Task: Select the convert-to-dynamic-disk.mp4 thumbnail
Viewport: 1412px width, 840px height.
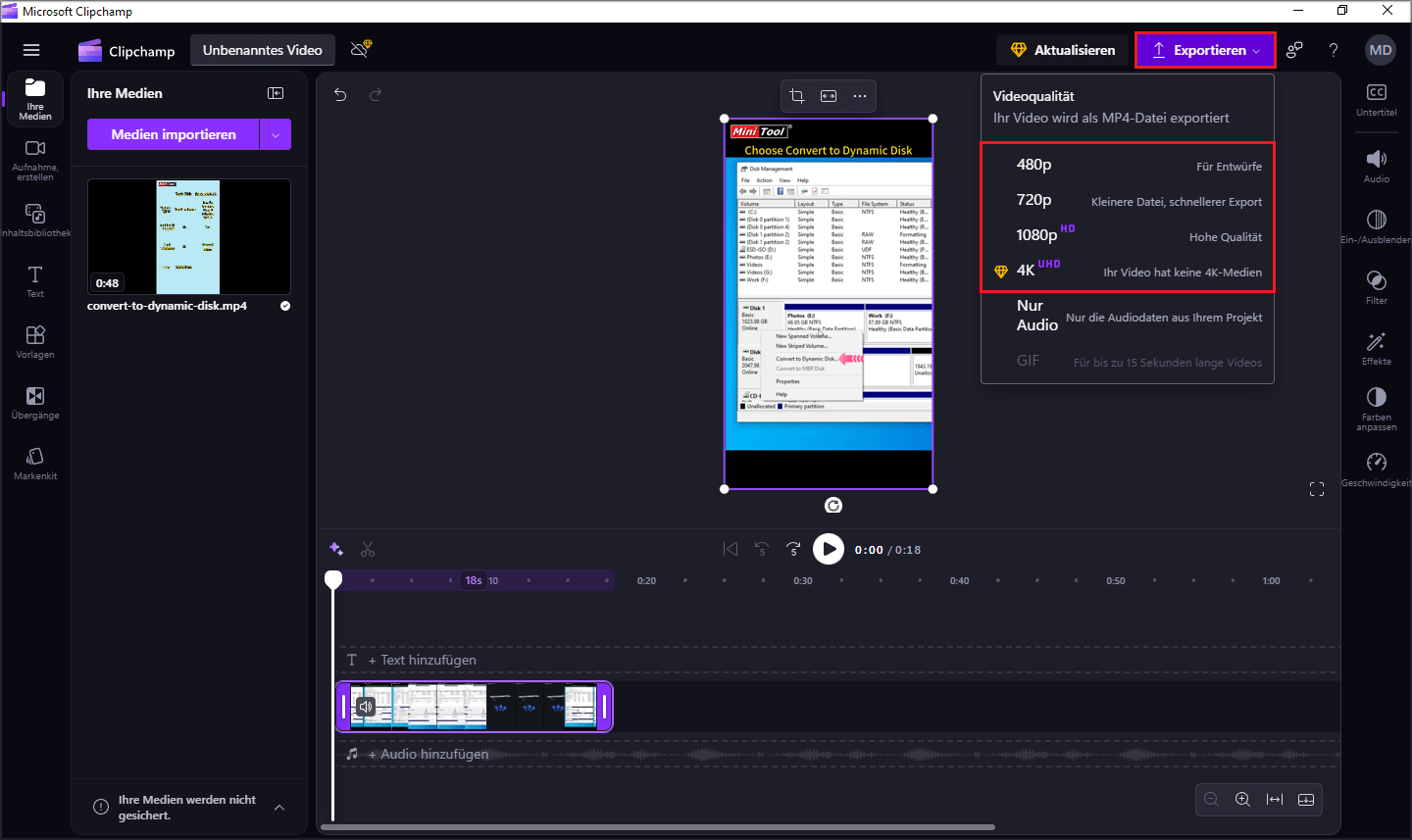Action: pyautogui.click(x=189, y=236)
